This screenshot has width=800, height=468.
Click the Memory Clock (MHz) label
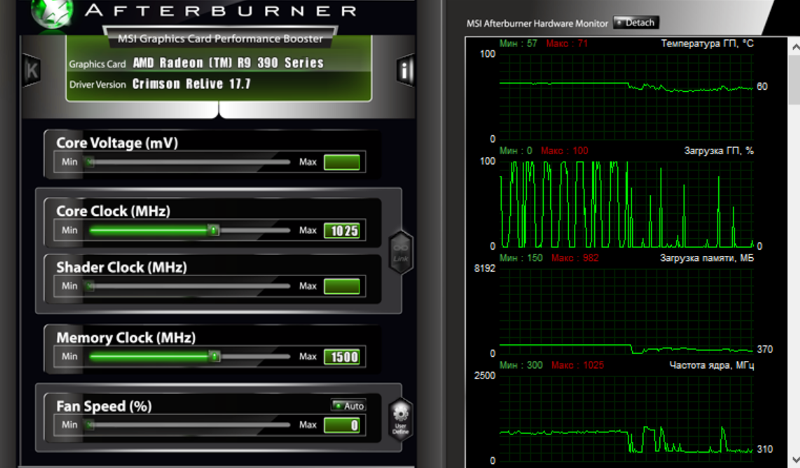point(126,338)
